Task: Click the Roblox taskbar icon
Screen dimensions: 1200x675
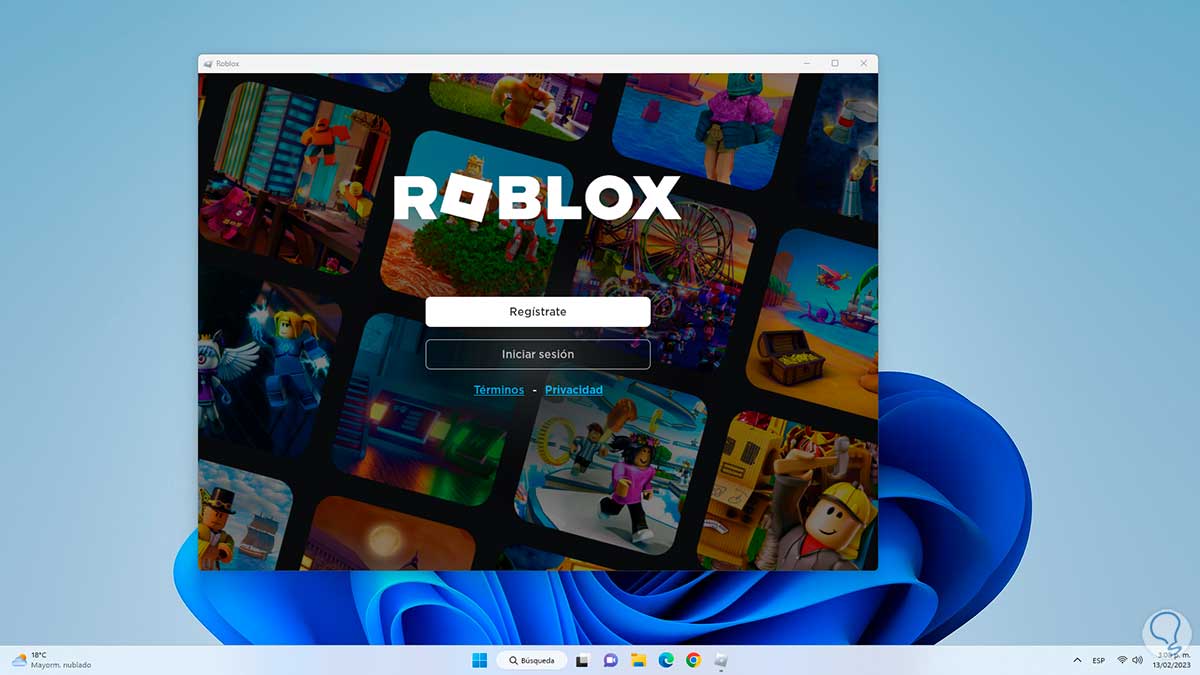Action: point(721,660)
